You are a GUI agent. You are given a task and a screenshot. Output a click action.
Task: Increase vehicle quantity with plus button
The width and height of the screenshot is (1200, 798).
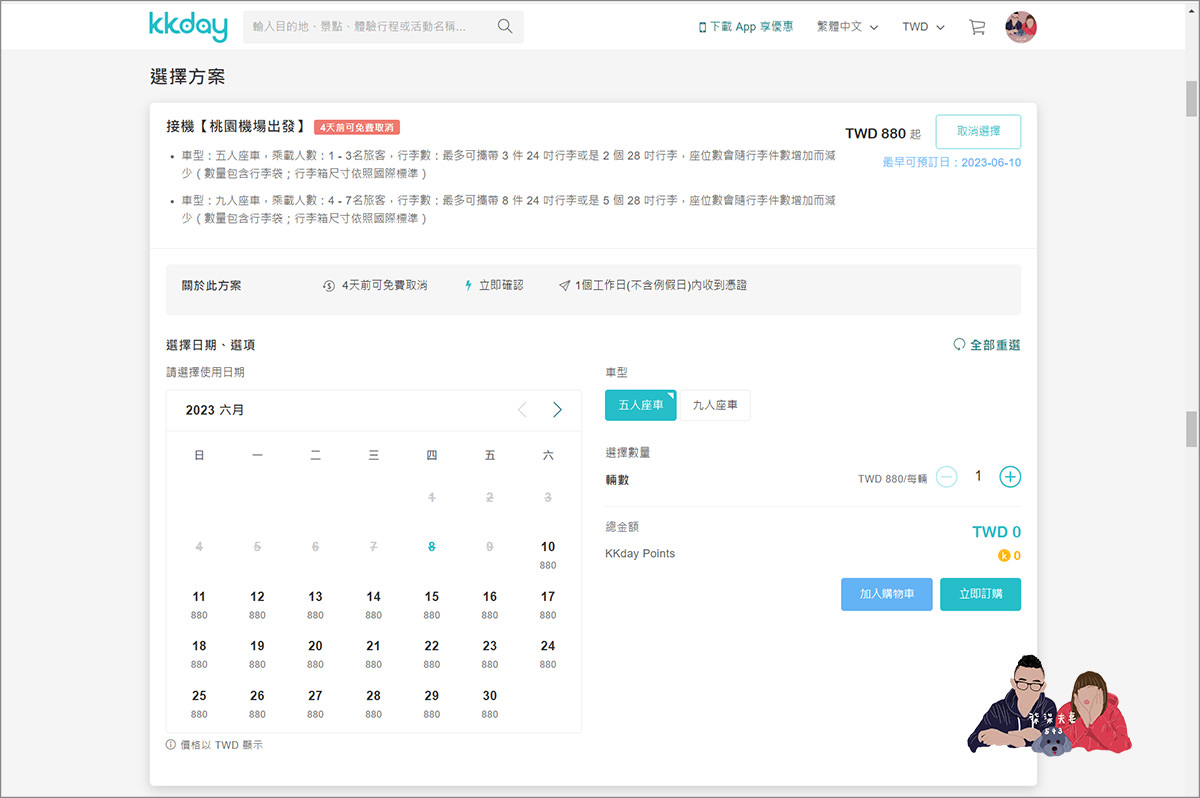tap(1010, 477)
